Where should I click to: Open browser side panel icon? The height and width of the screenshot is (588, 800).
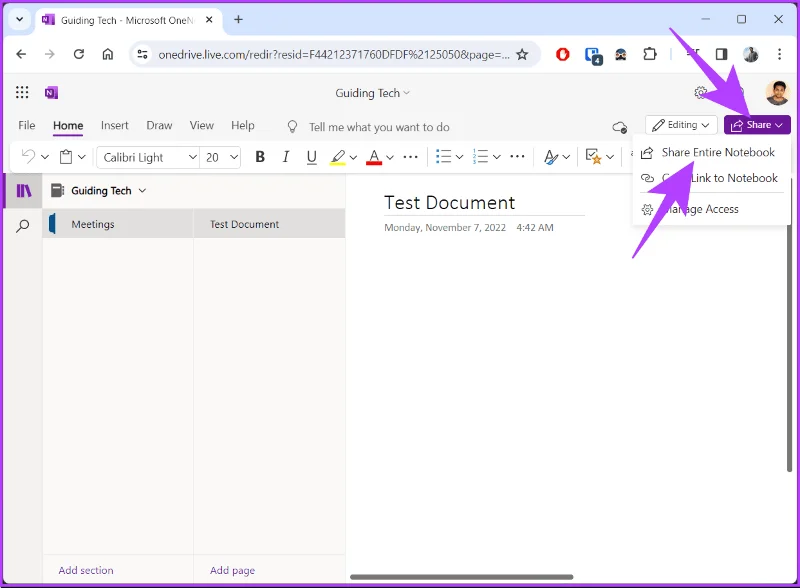721,54
